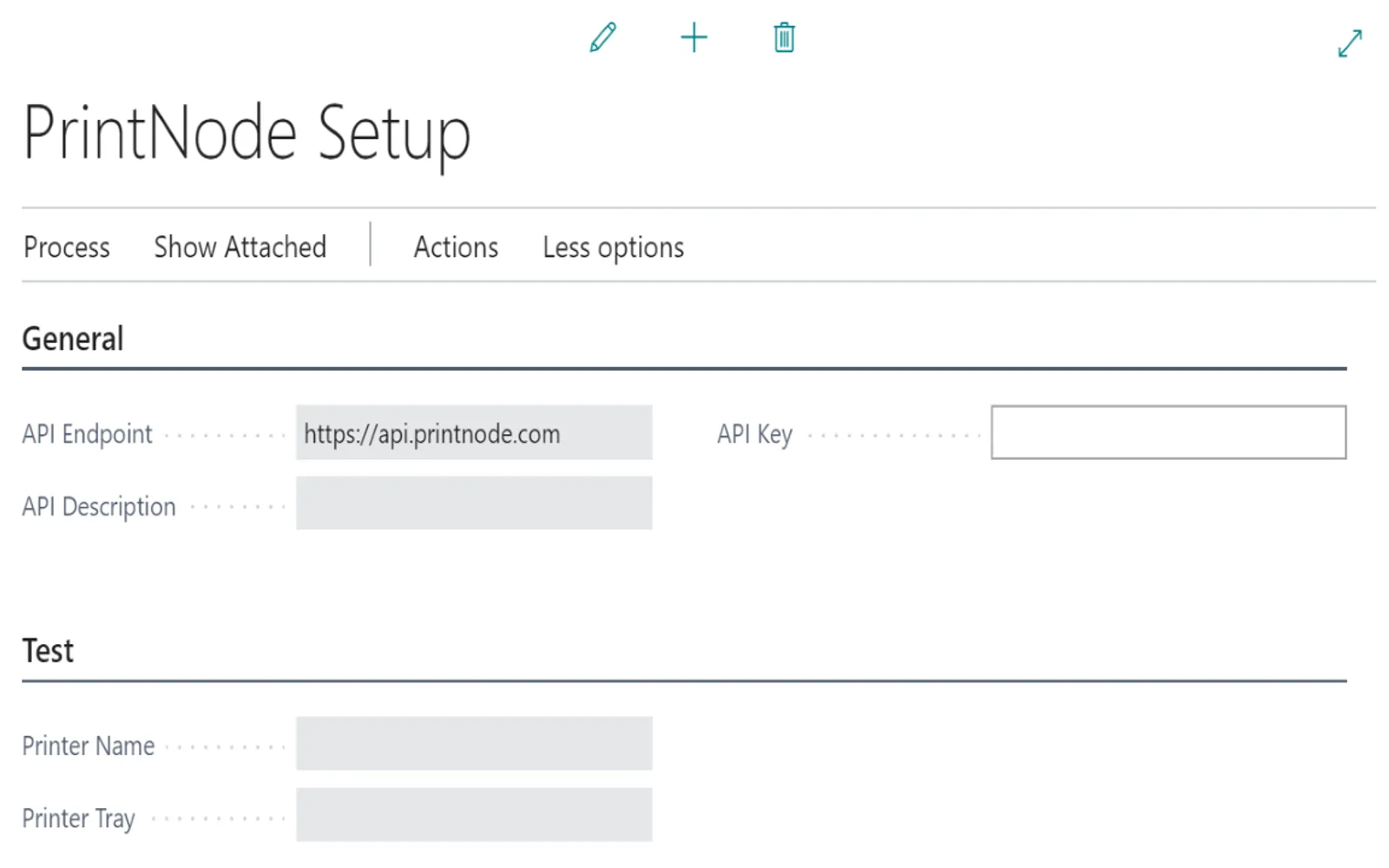Click the Printer Name label
This screenshot has width=1389, height=868.
(89, 746)
